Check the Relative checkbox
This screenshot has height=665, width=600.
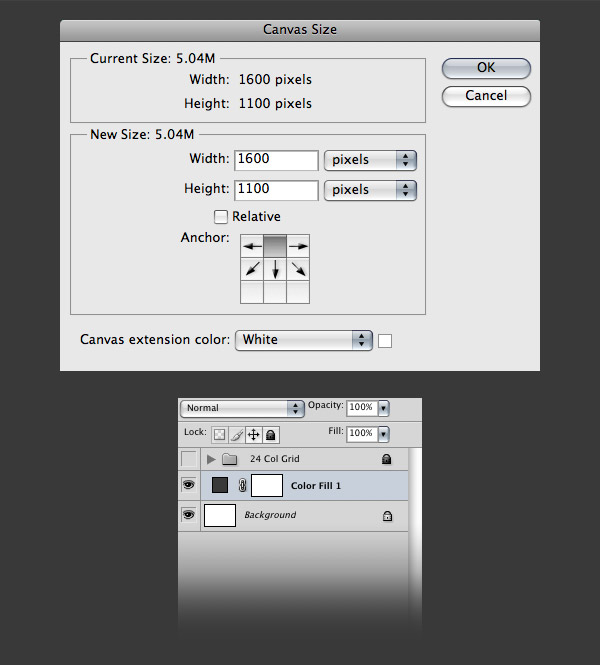coord(220,217)
